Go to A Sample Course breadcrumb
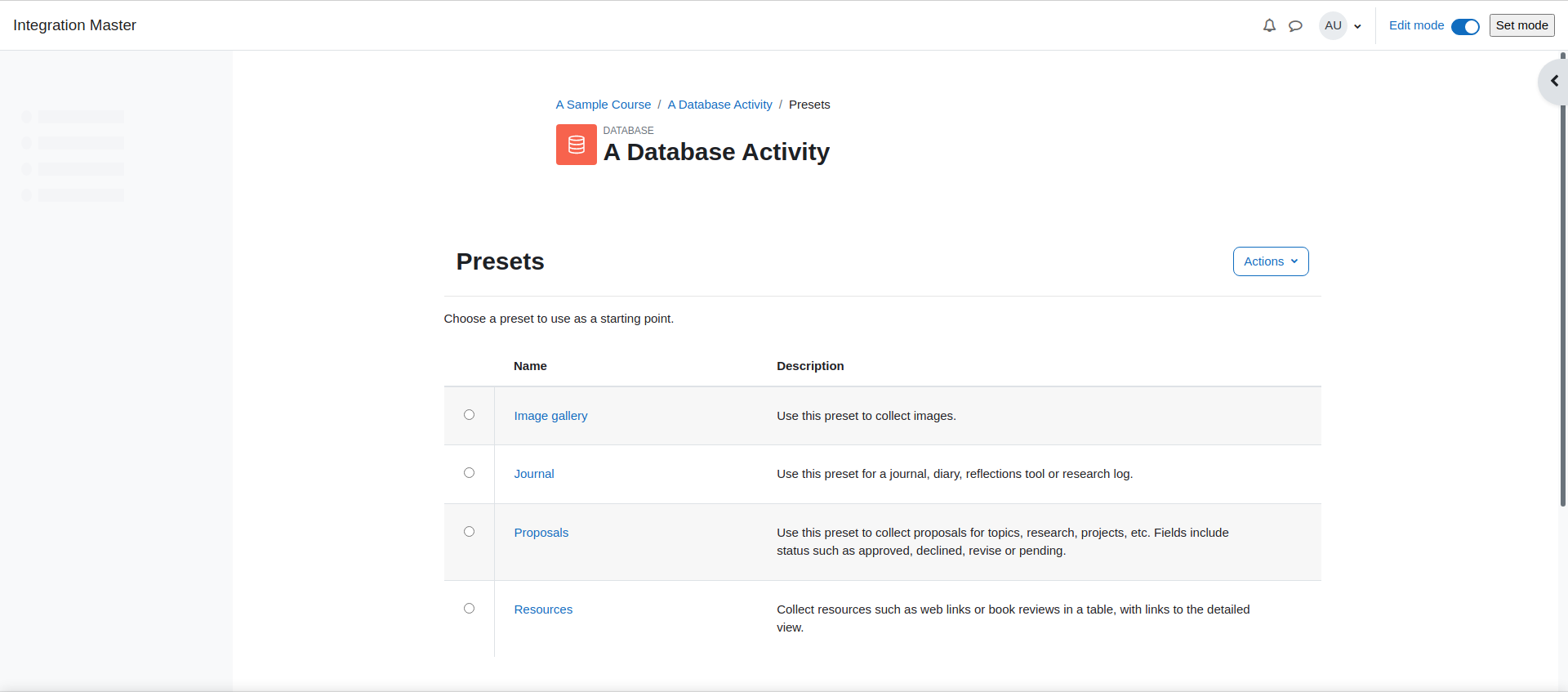The width and height of the screenshot is (1568, 692). [604, 105]
